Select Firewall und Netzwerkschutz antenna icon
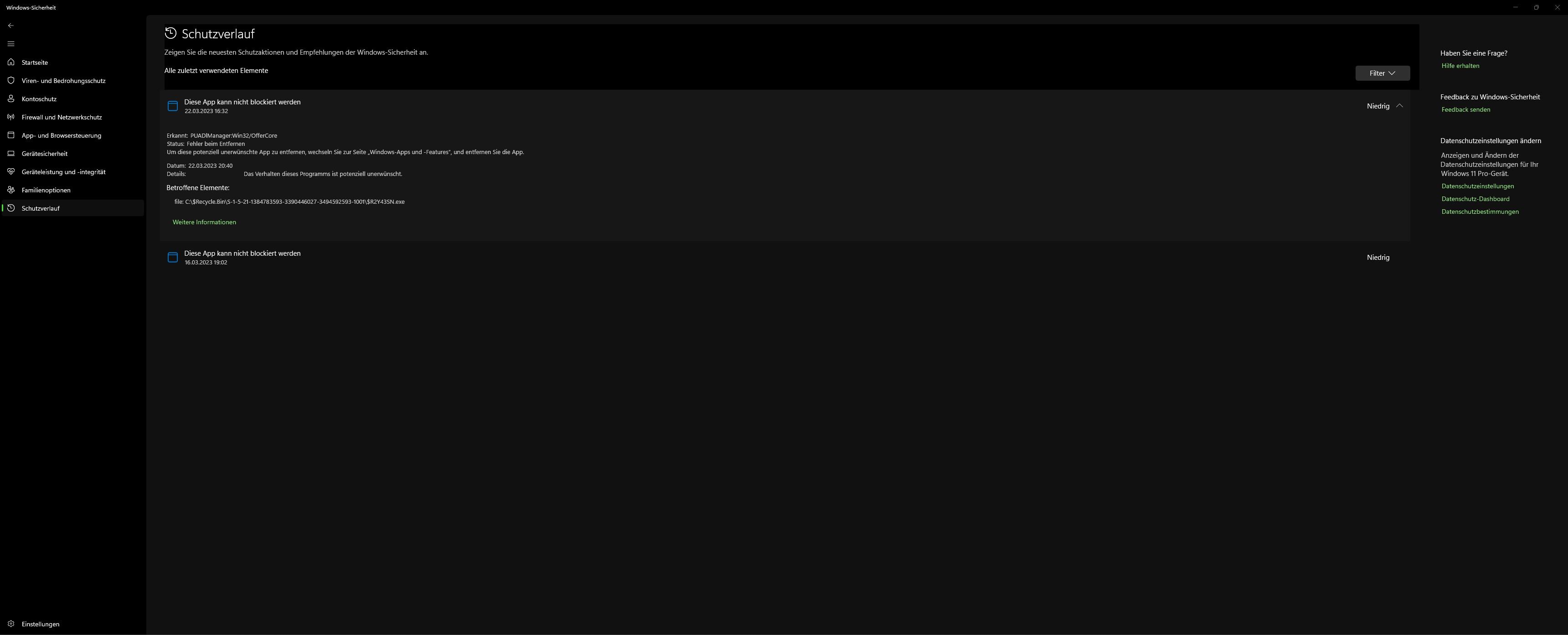 tap(11, 117)
